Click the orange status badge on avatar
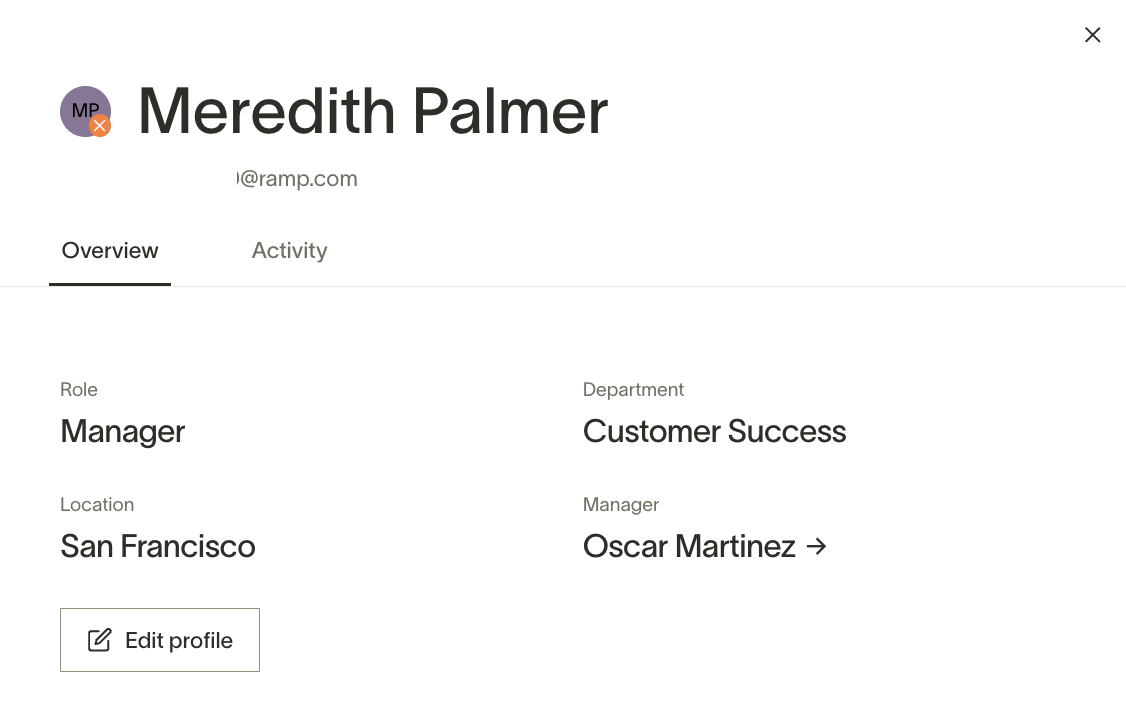Viewport: 1126px width, 714px height. pyautogui.click(x=100, y=126)
